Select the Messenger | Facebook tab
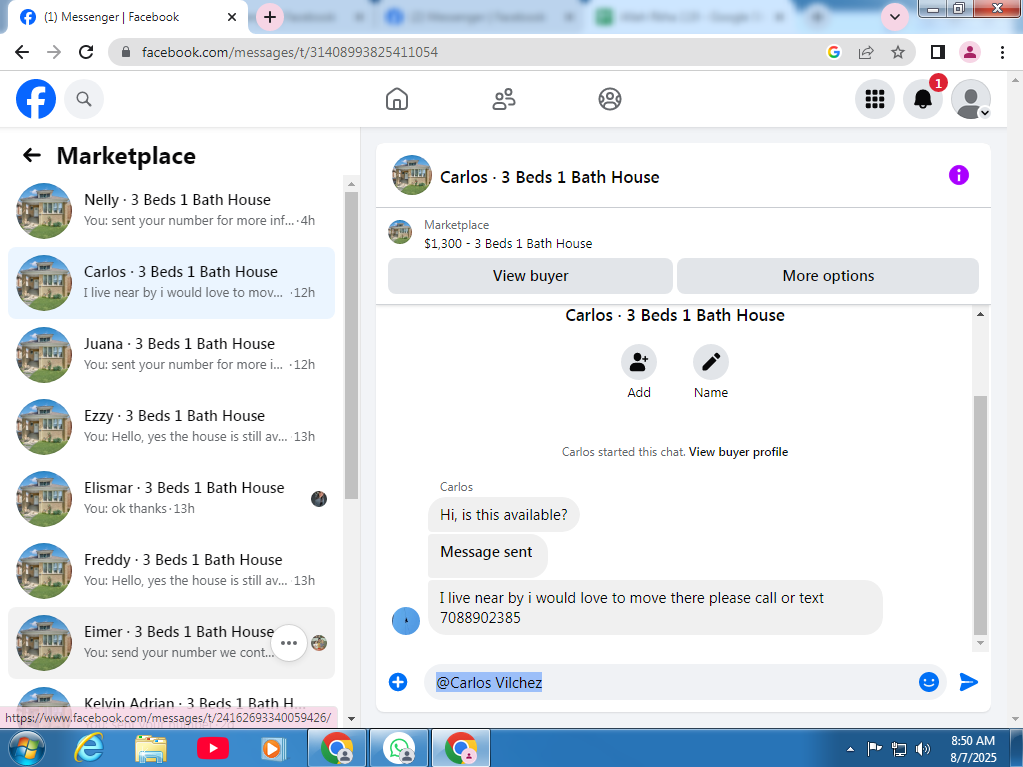This screenshot has width=1023, height=767. pyautogui.click(x=124, y=17)
